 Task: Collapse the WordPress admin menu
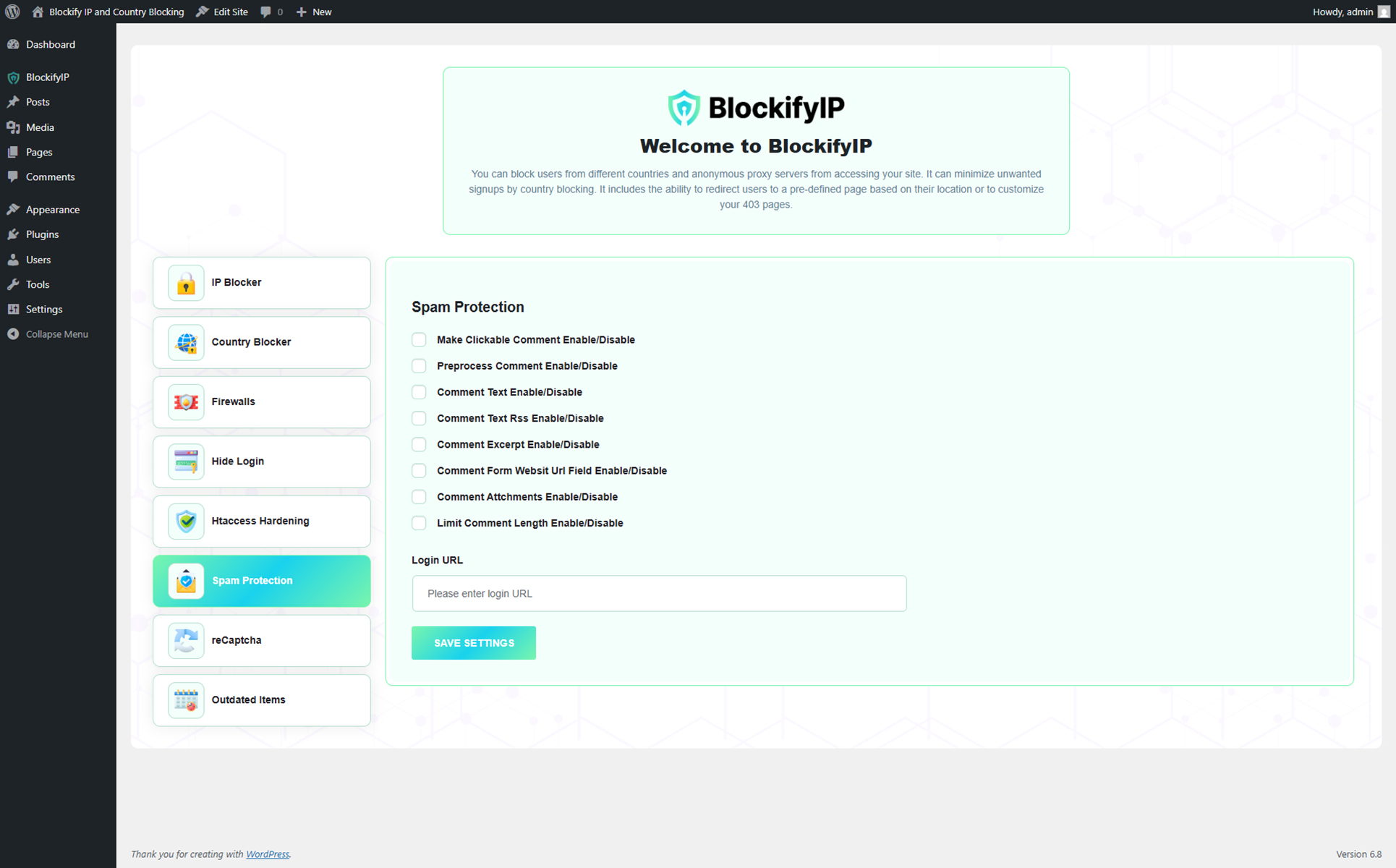pos(56,334)
